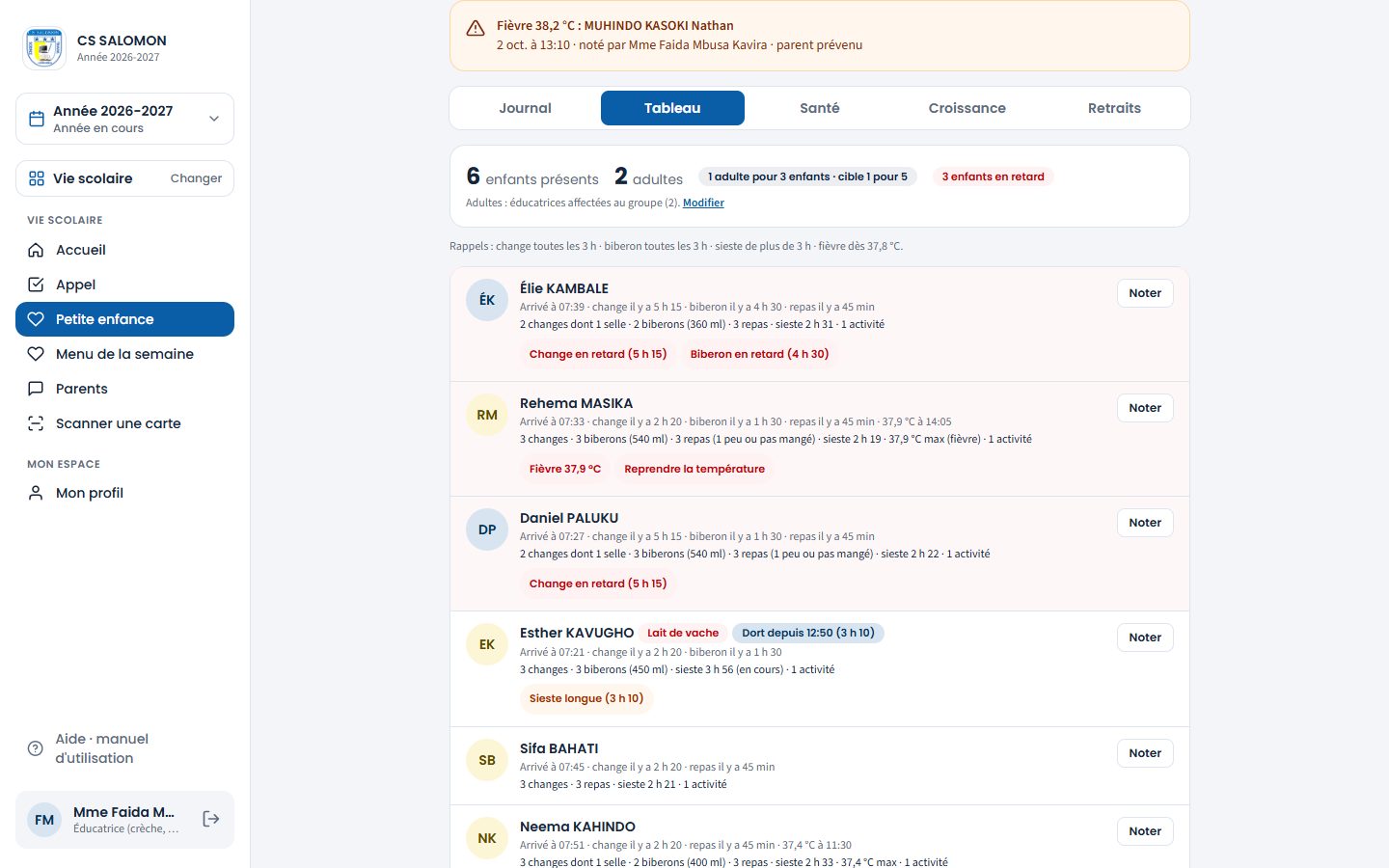This screenshot has height=868, width=1389.
Task: Click the Petite enfance heart icon
Action: 36,319
